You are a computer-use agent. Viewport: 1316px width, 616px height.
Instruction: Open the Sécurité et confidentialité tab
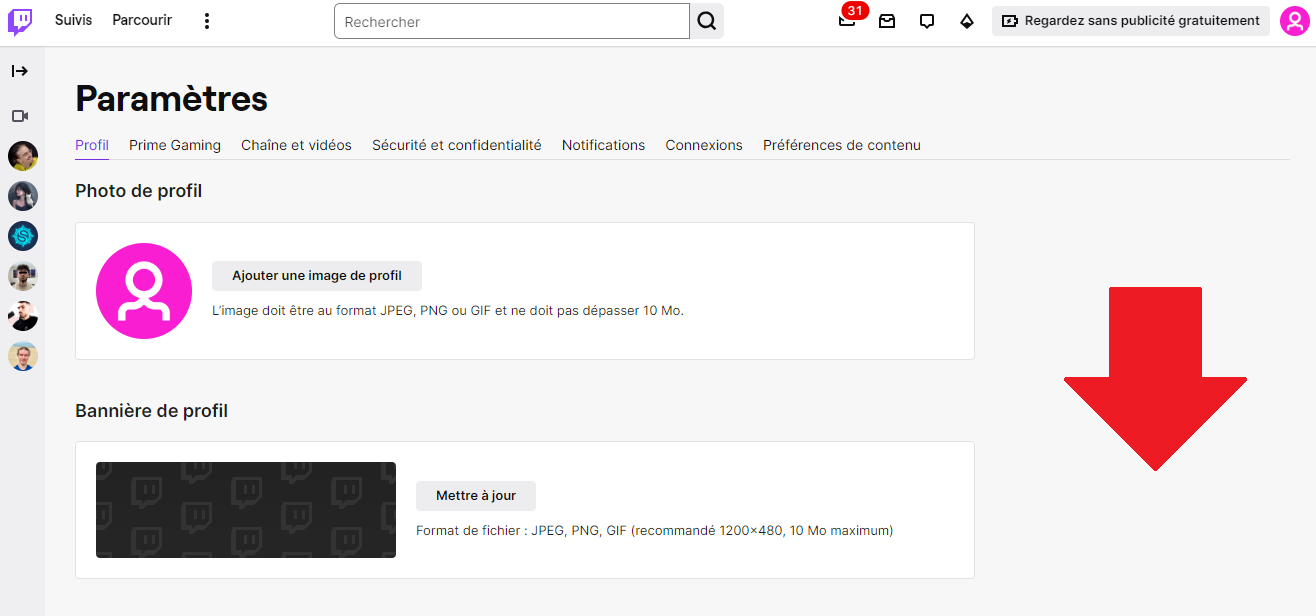[x=457, y=145]
